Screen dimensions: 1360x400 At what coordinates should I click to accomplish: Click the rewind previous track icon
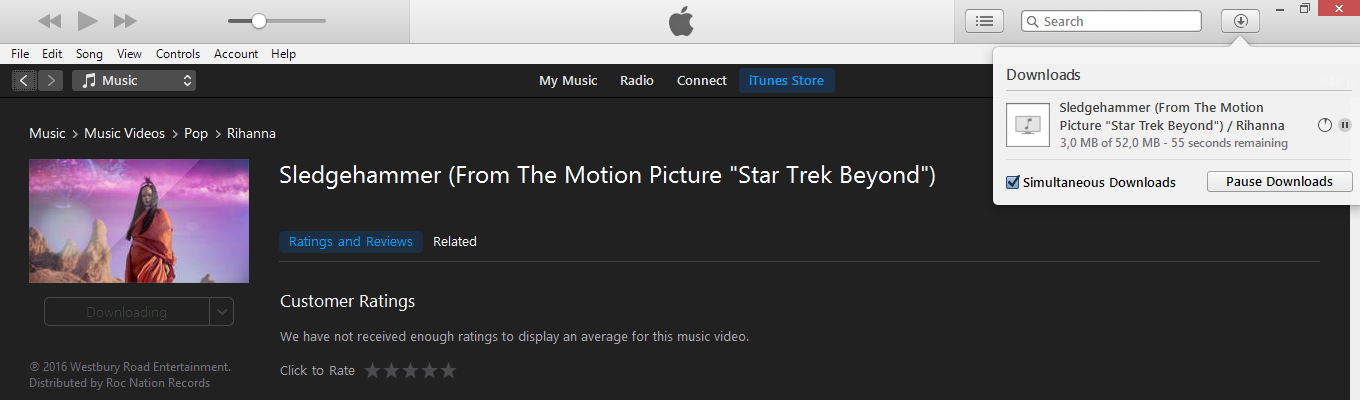(49, 21)
